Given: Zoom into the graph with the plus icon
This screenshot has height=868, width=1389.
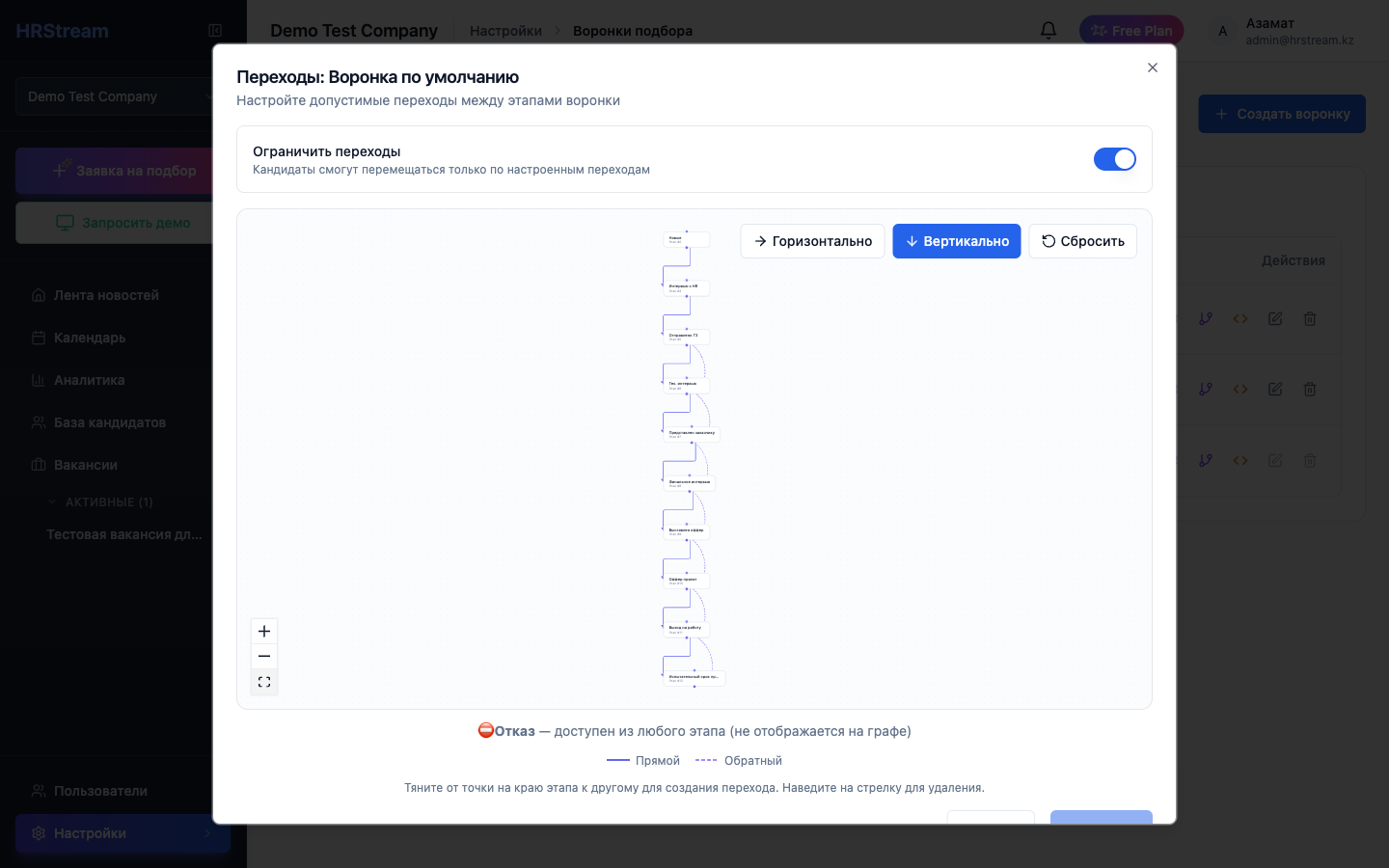Looking at the screenshot, I should coord(264,631).
